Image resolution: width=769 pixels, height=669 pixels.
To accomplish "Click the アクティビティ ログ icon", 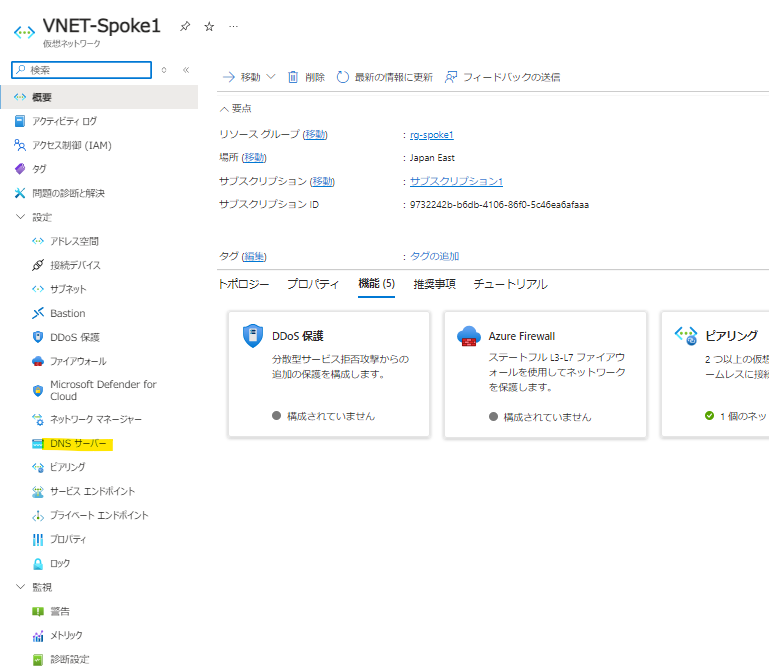I will click(20, 121).
